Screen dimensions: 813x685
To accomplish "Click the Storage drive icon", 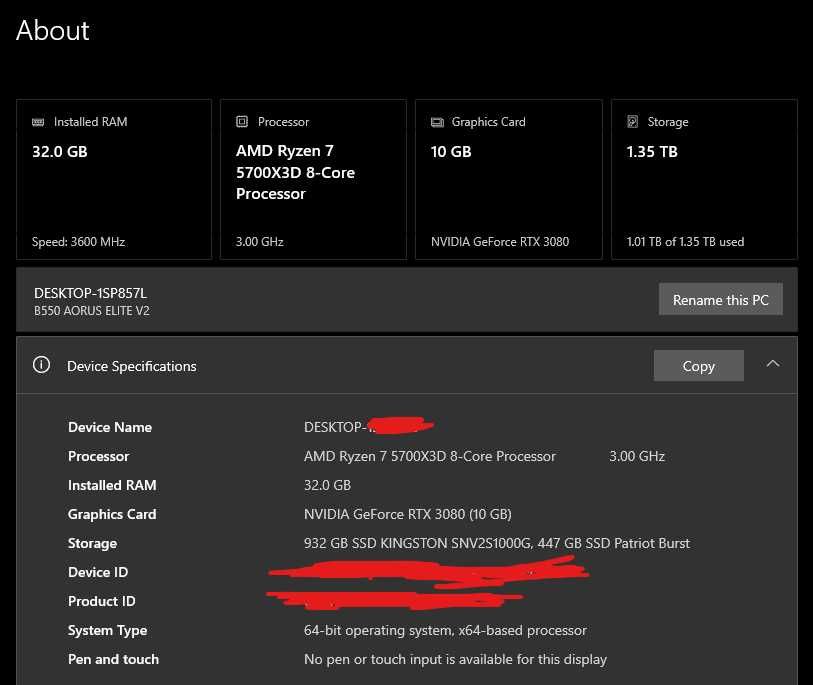I will click(633, 121).
